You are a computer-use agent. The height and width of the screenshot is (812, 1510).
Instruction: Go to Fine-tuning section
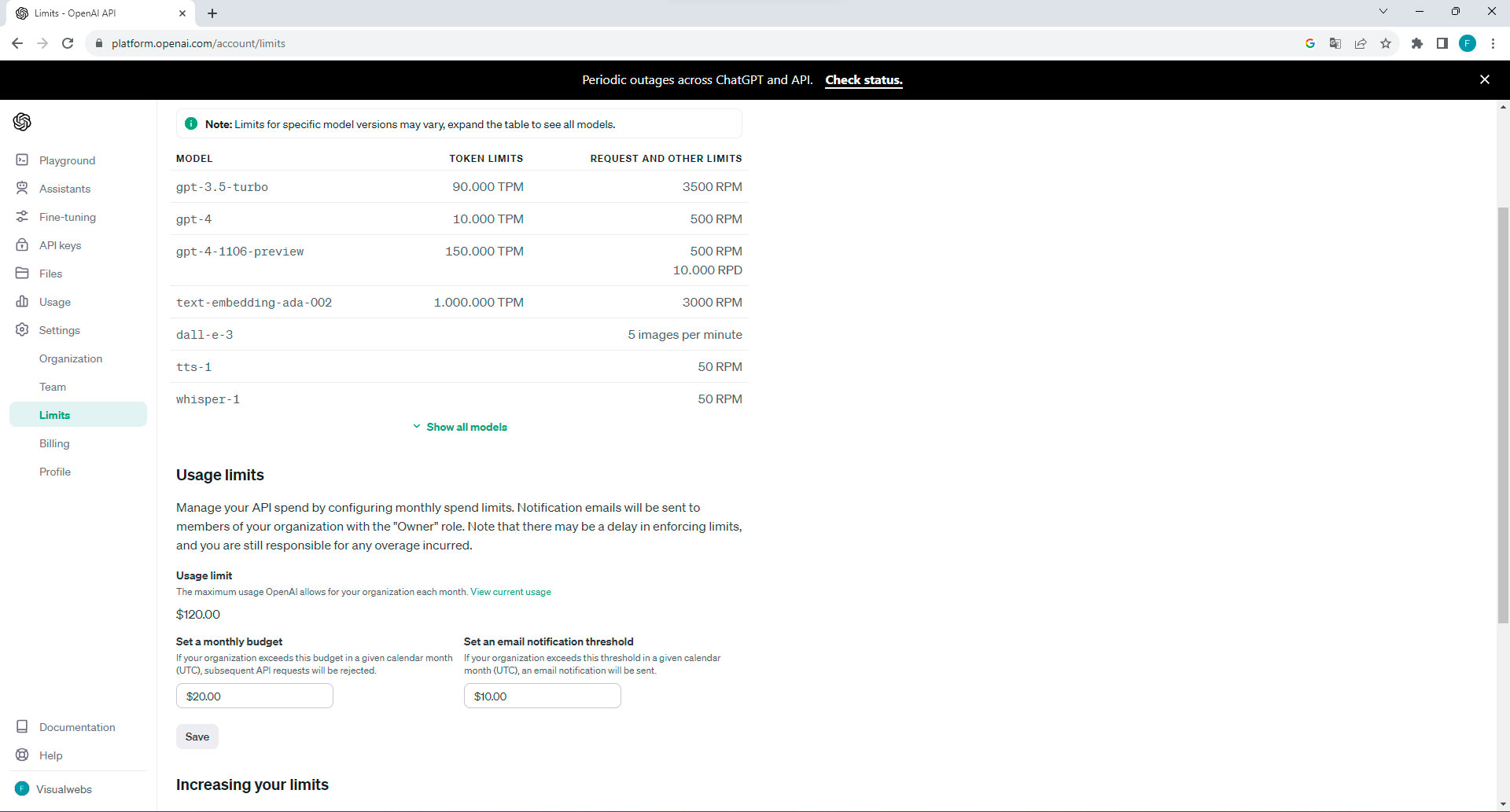tap(68, 217)
